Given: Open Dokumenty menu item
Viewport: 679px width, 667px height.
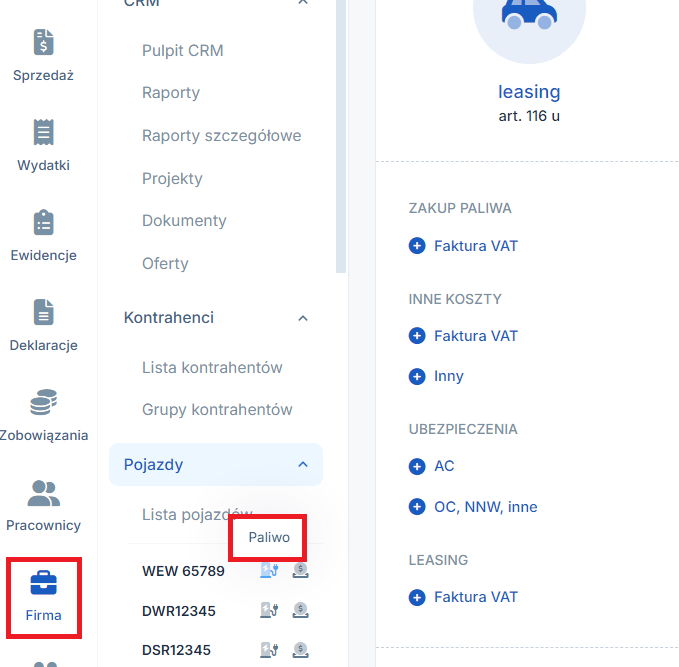Looking at the screenshot, I should [x=184, y=221].
